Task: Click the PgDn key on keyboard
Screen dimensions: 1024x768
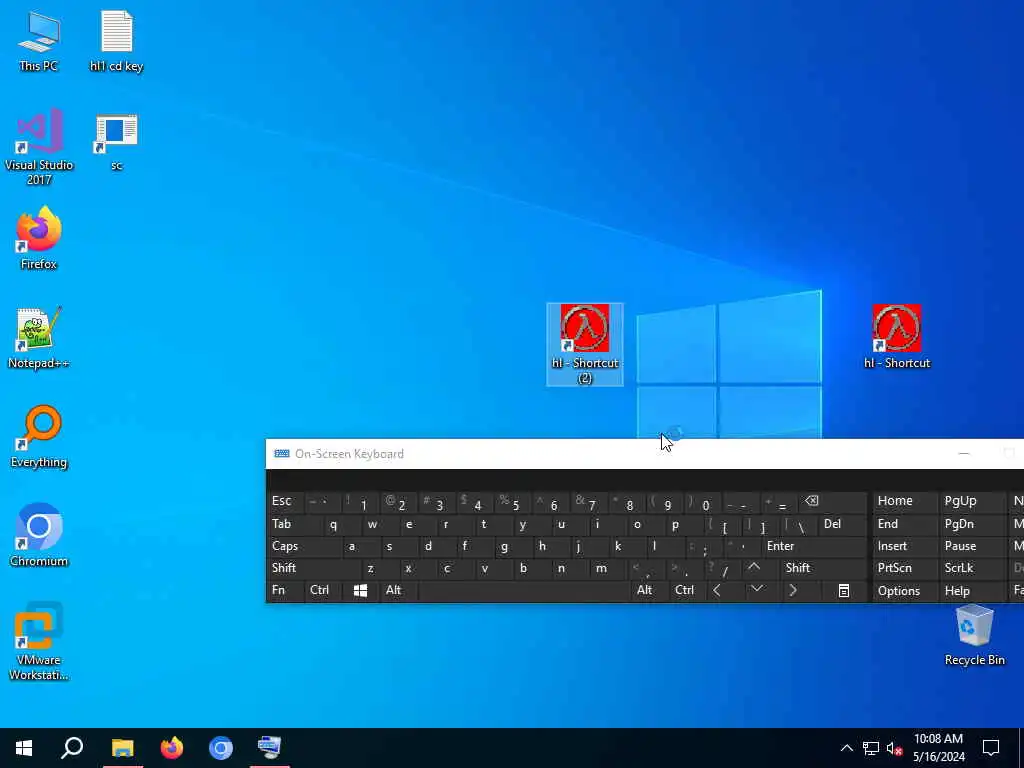Action: (972, 524)
